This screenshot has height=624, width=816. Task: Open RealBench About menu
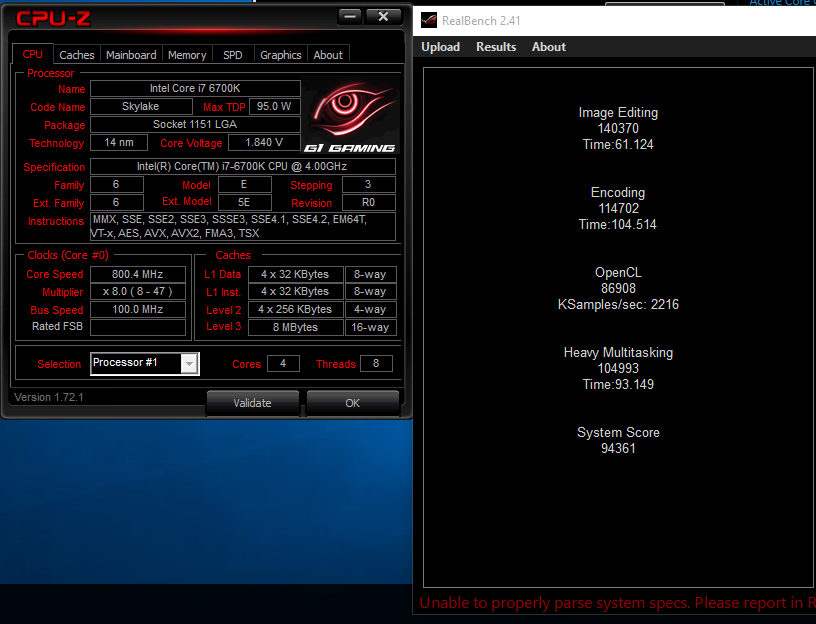[x=549, y=47]
